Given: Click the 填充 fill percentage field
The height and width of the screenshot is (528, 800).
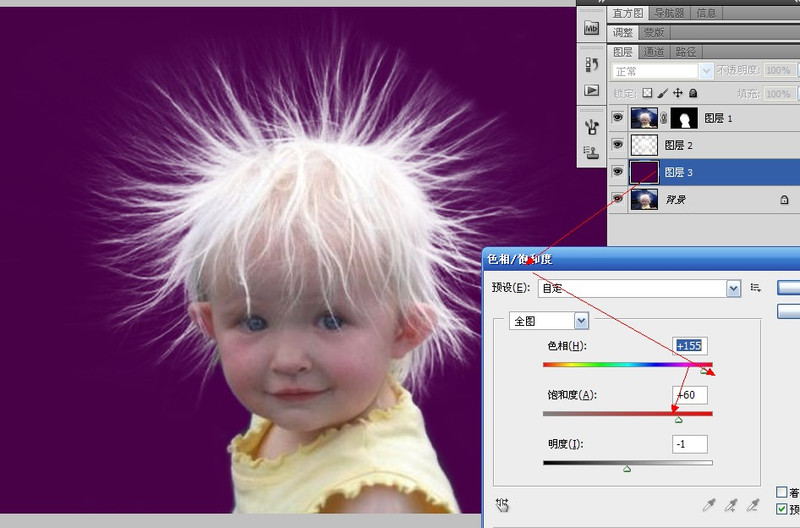Looking at the screenshot, I should (x=779, y=94).
